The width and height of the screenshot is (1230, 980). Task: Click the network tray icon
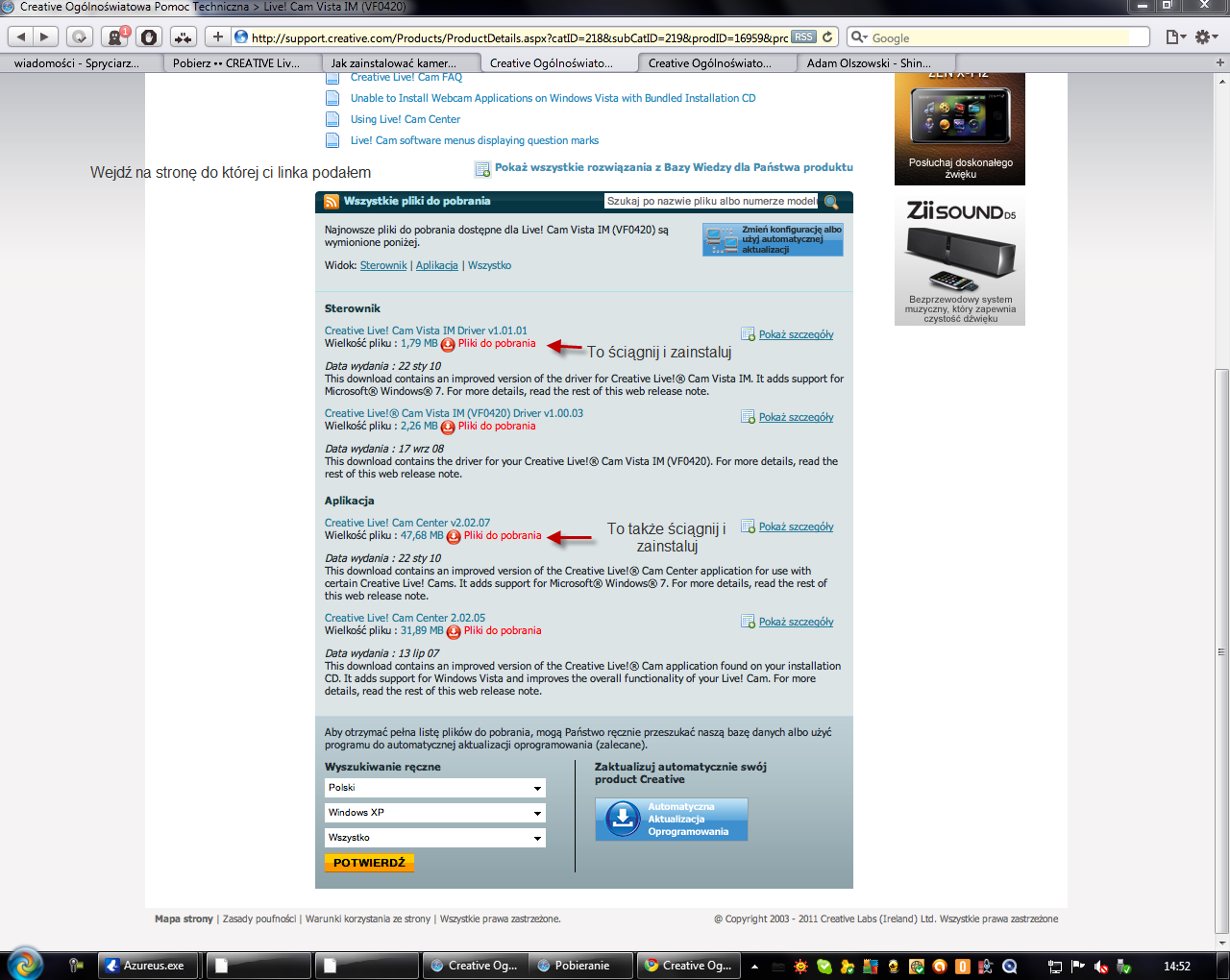click(1055, 967)
